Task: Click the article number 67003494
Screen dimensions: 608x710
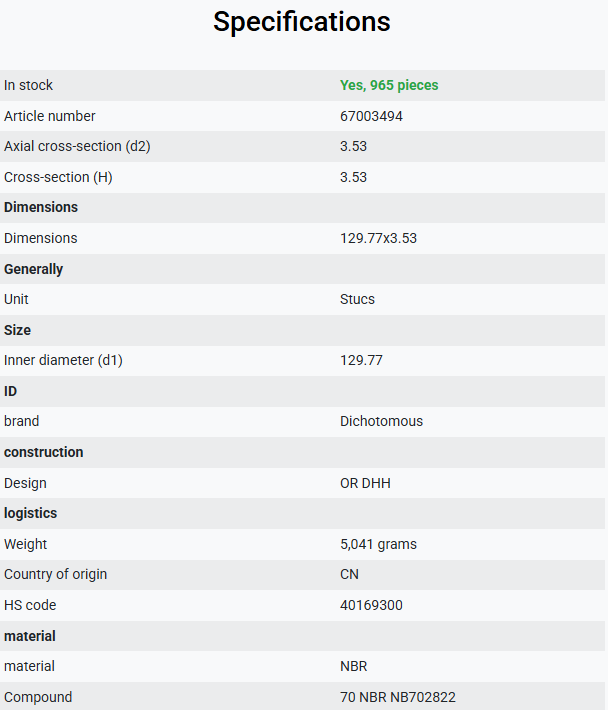Action: coord(371,116)
